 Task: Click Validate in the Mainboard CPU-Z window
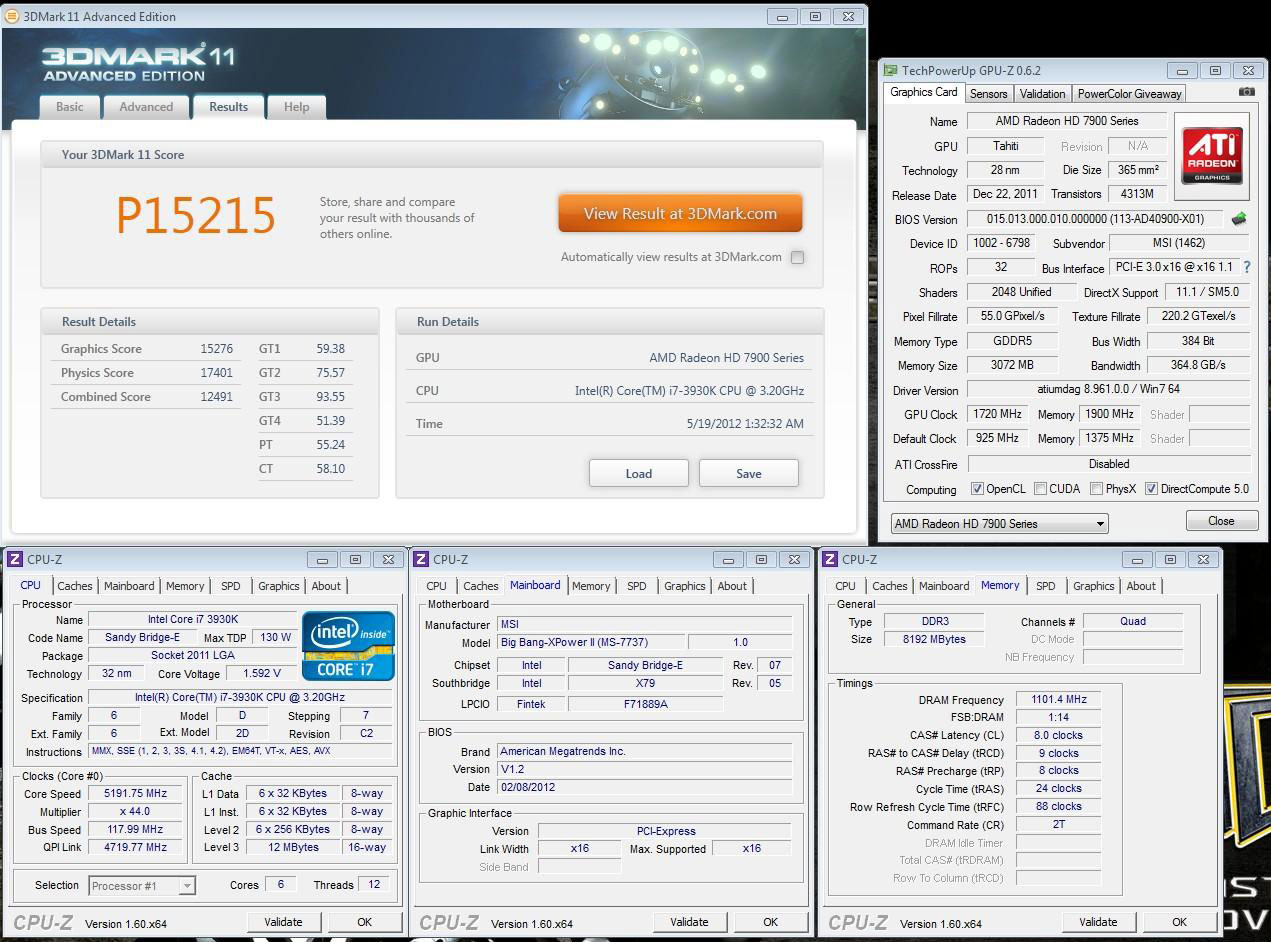click(x=689, y=922)
